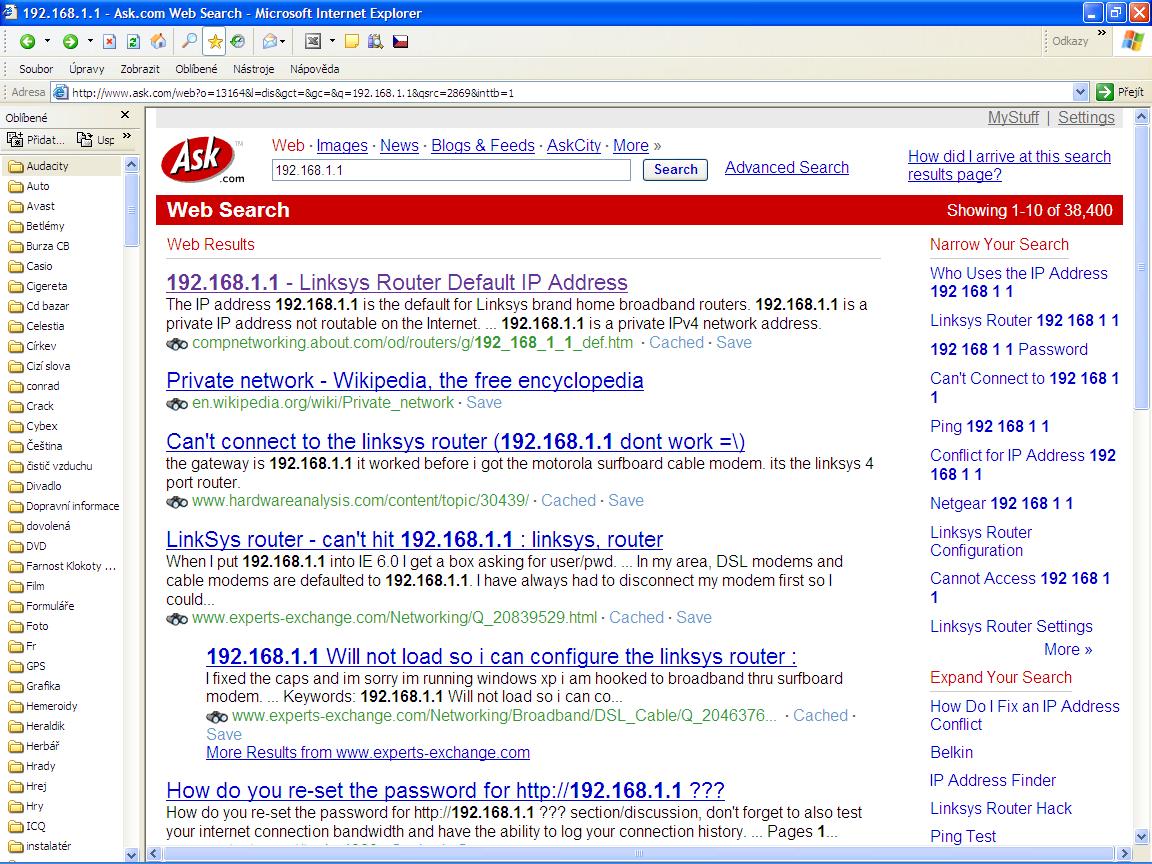Open the Home page icon
The image size is (1152, 864).
158,41
